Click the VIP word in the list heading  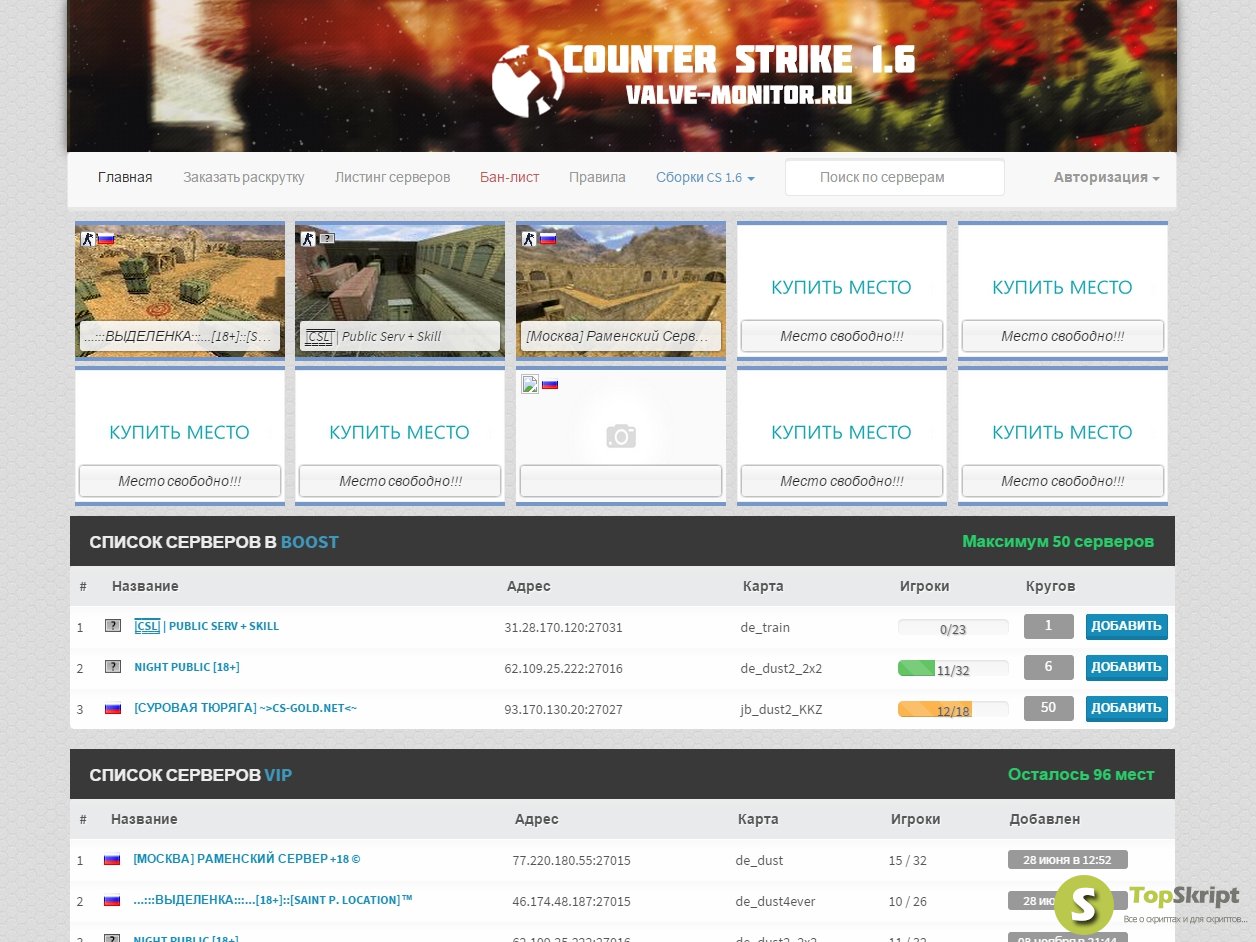tap(278, 775)
